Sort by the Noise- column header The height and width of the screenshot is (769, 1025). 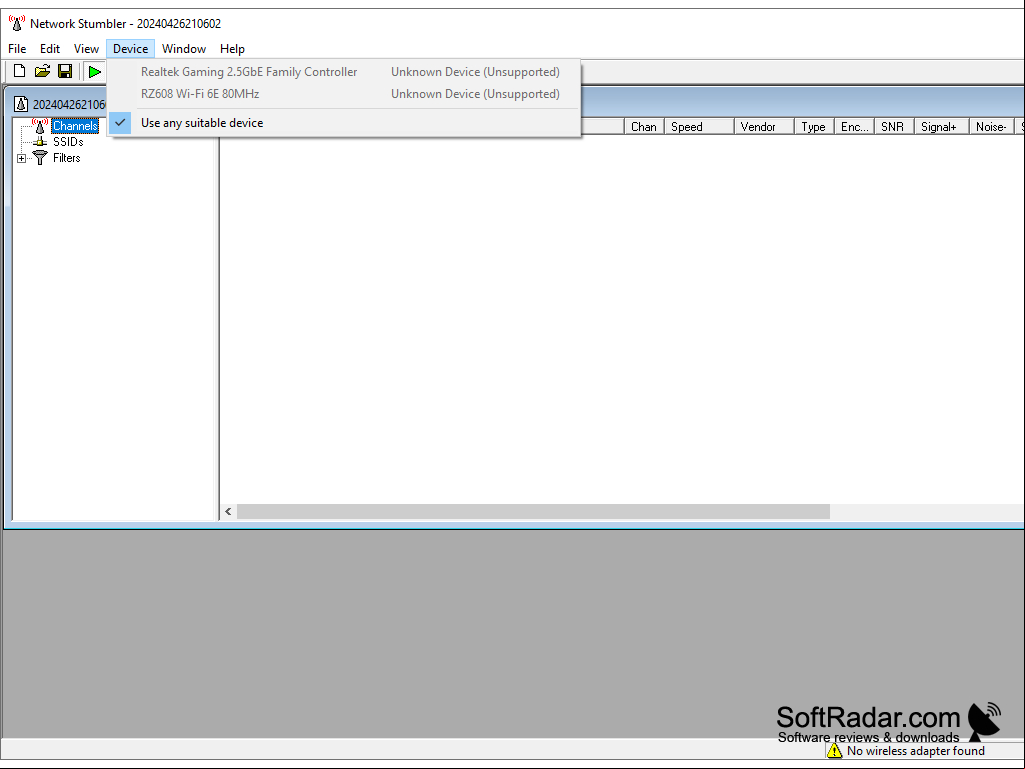click(991, 127)
